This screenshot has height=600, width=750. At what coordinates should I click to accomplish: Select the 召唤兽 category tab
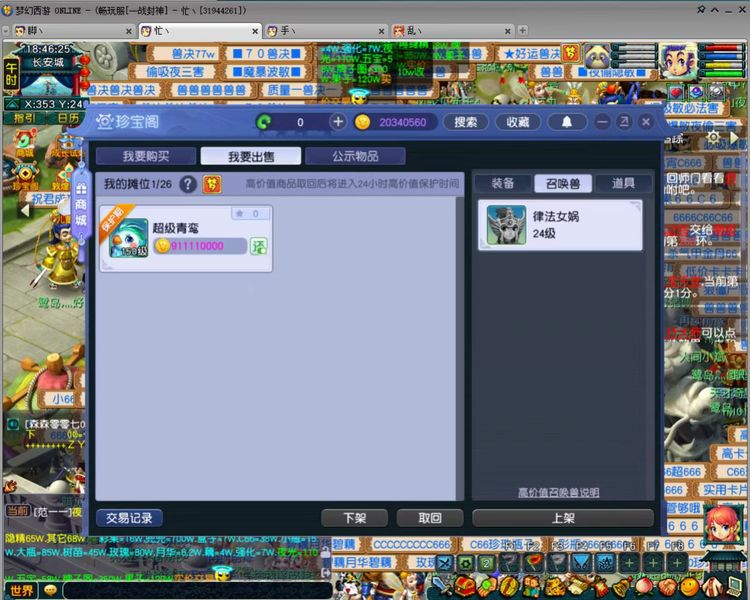click(562, 183)
